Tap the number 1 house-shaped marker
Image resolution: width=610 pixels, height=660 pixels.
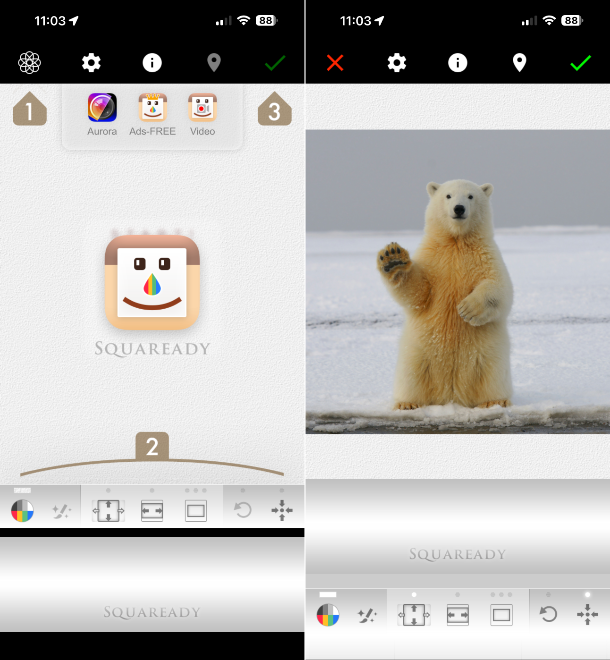coord(30,109)
